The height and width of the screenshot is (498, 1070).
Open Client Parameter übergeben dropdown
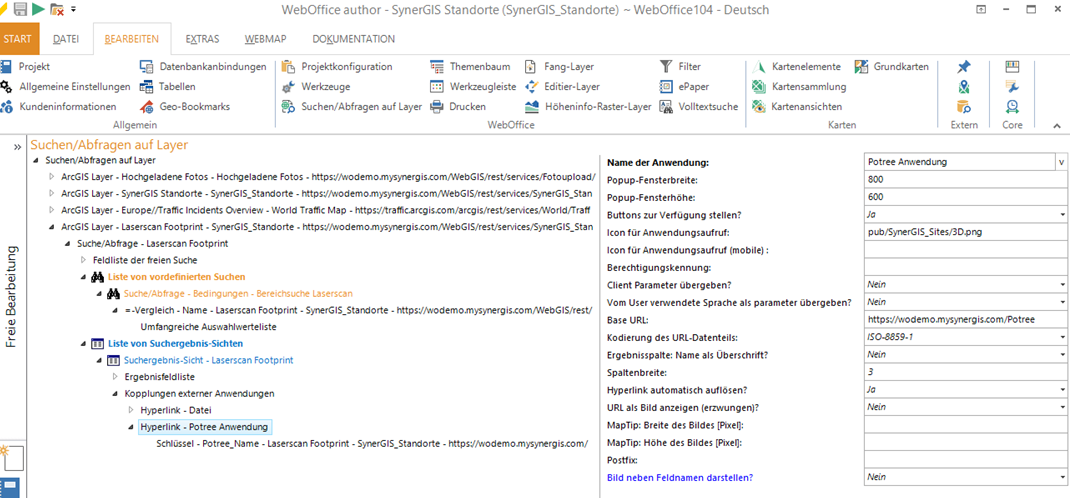1063,284
